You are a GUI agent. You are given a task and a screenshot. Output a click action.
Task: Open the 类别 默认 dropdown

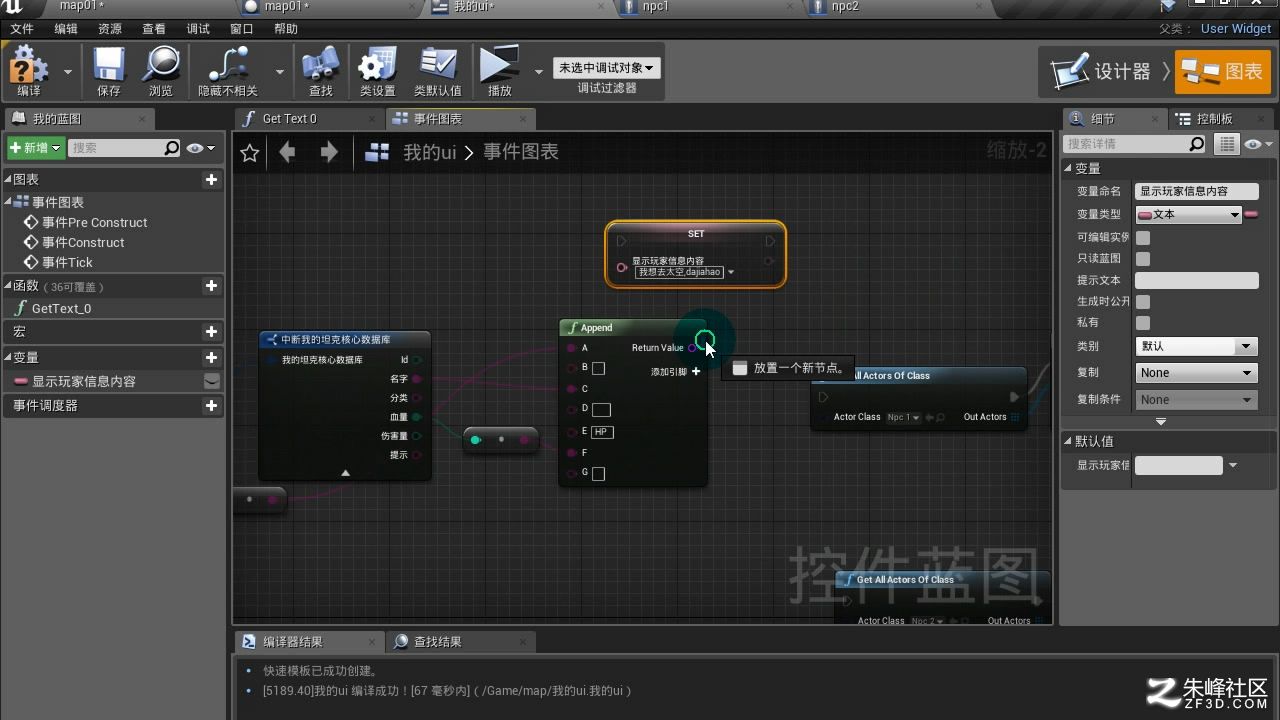click(x=1196, y=346)
